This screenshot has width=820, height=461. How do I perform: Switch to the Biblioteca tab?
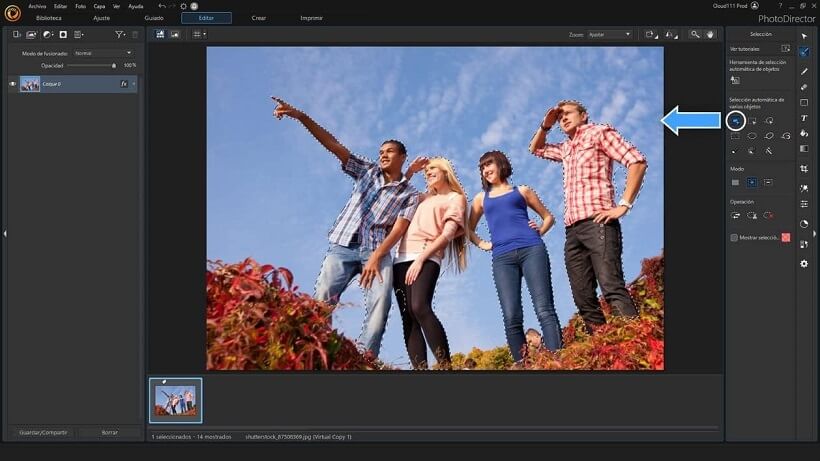click(x=49, y=18)
